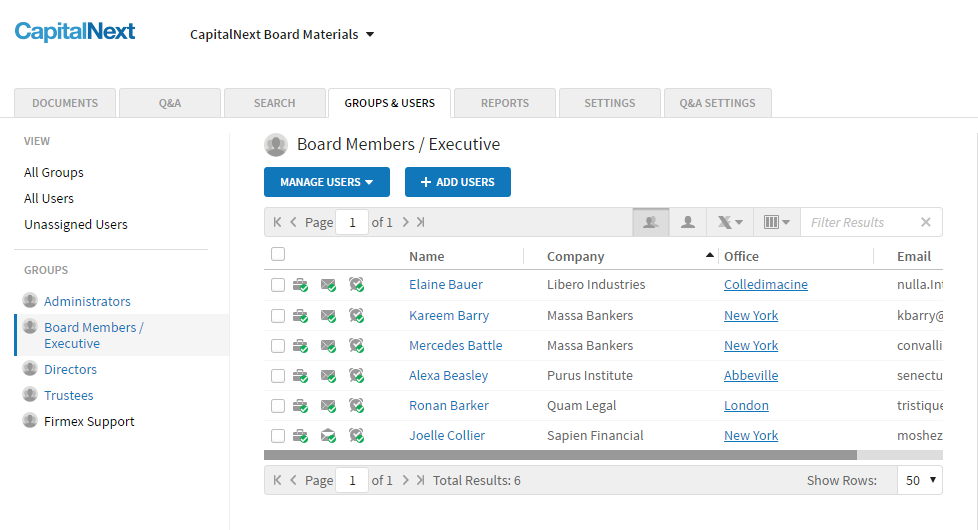Switch to single user view icon

tap(688, 222)
